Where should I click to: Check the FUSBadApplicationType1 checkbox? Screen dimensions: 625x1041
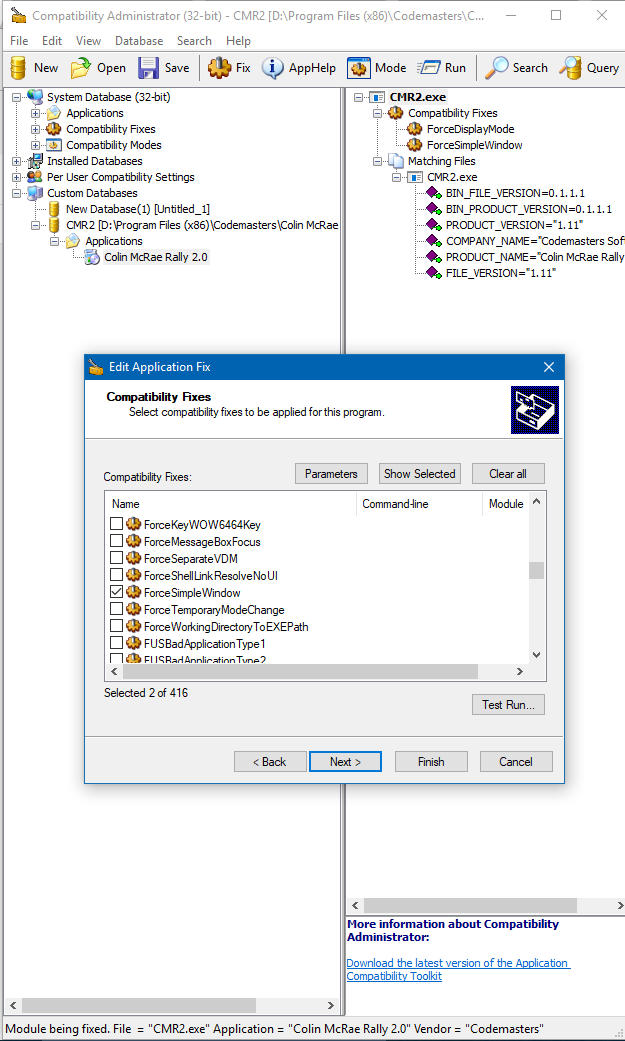116,643
